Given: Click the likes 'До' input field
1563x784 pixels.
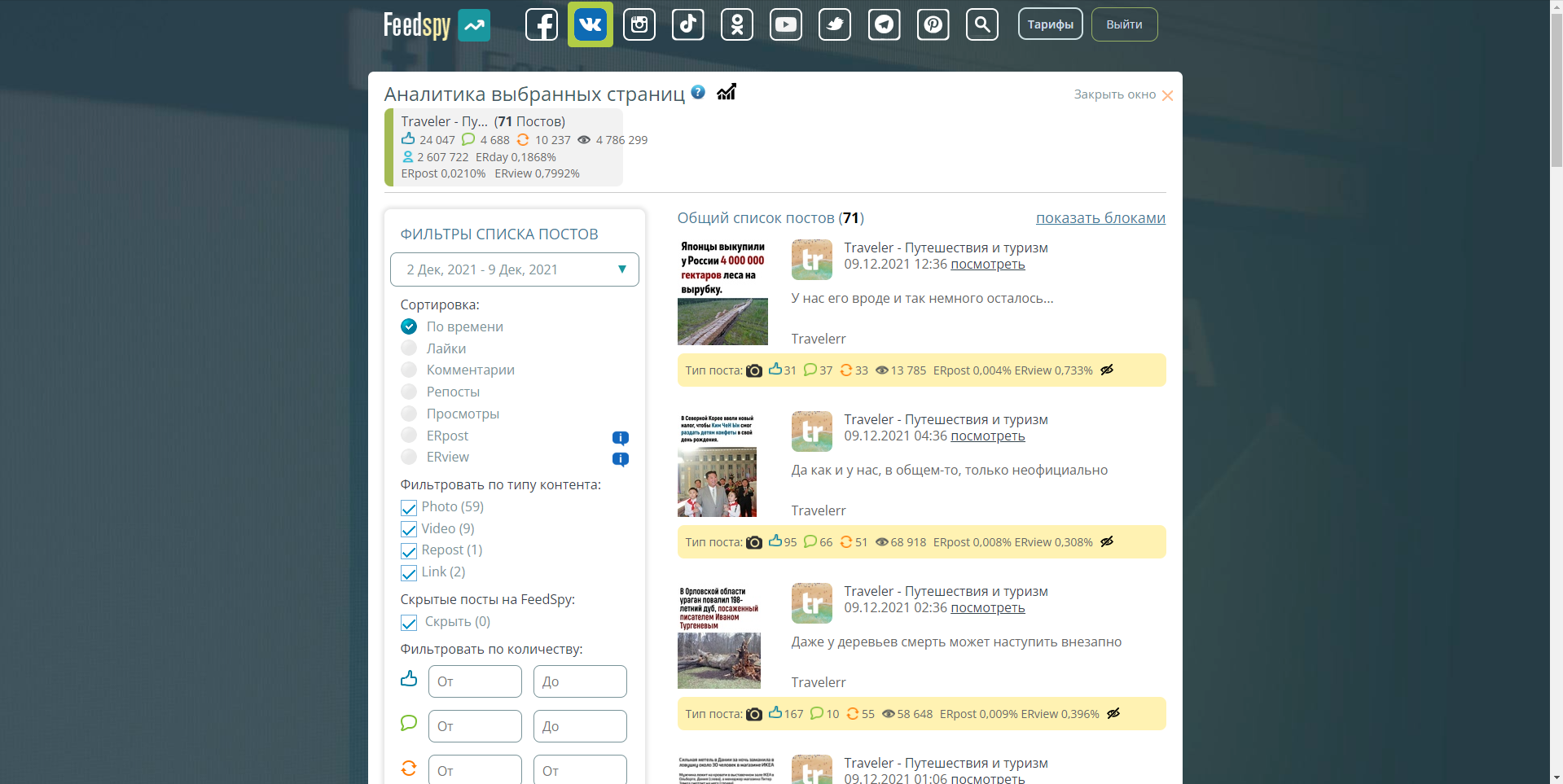Looking at the screenshot, I should click(580, 681).
